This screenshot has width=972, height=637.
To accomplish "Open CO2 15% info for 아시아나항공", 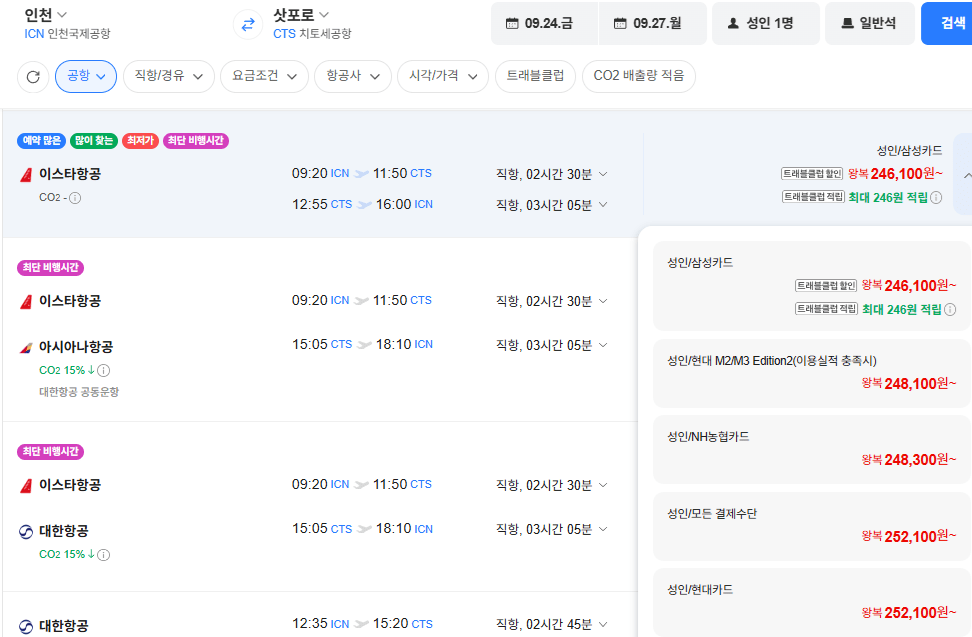I will 104,371.
